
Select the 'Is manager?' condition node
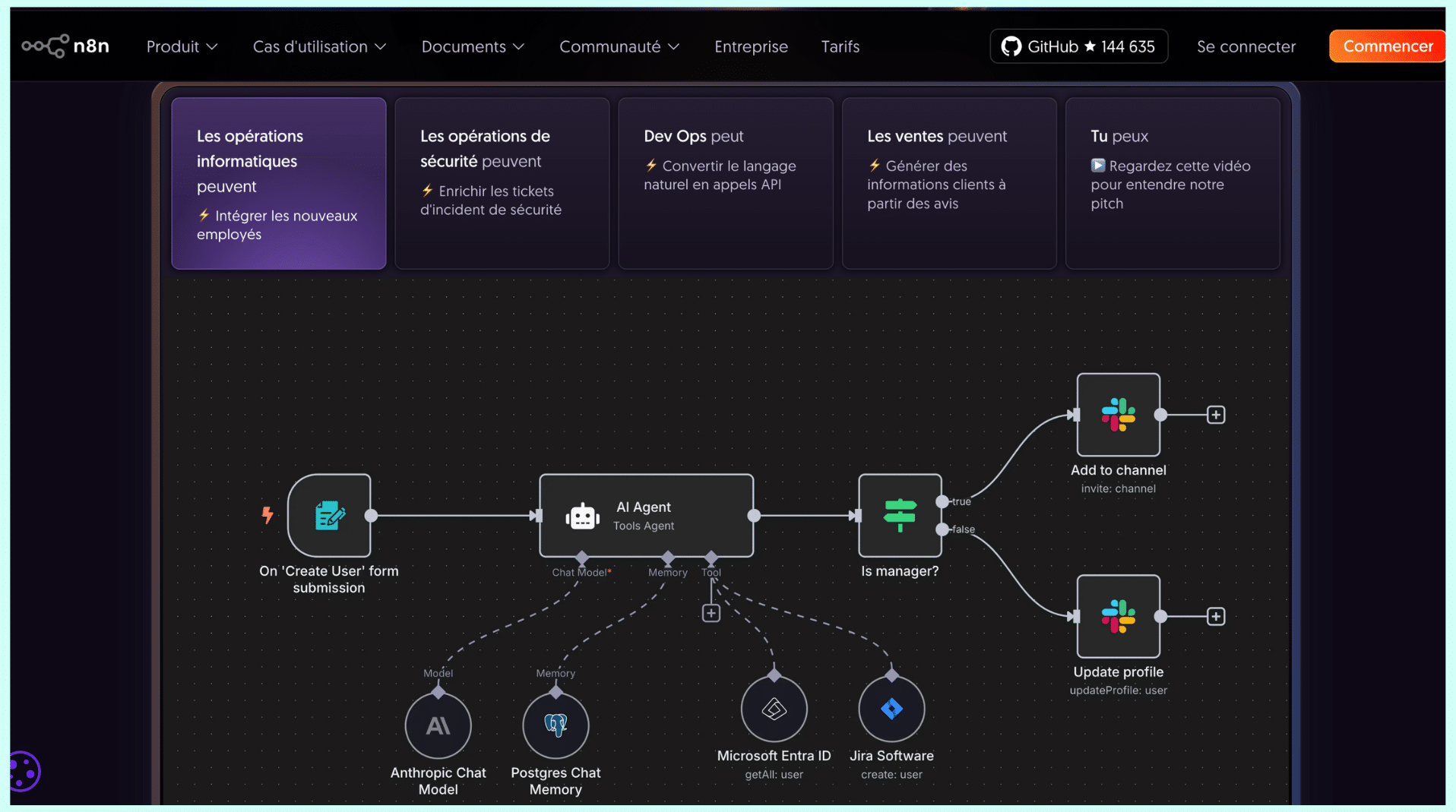900,516
